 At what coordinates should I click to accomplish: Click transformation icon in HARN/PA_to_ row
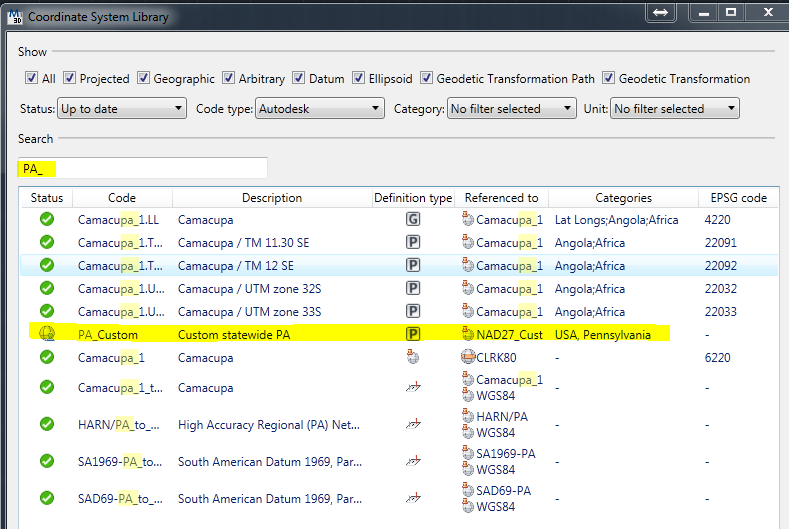tap(412, 424)
